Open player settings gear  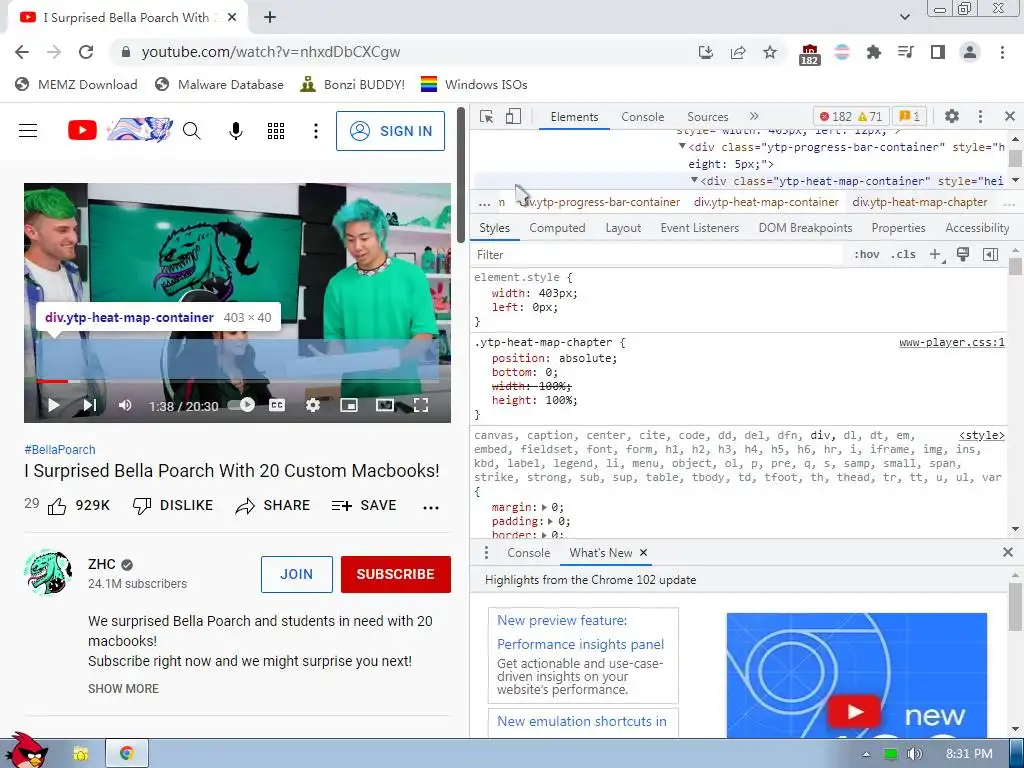coord(313,405)
